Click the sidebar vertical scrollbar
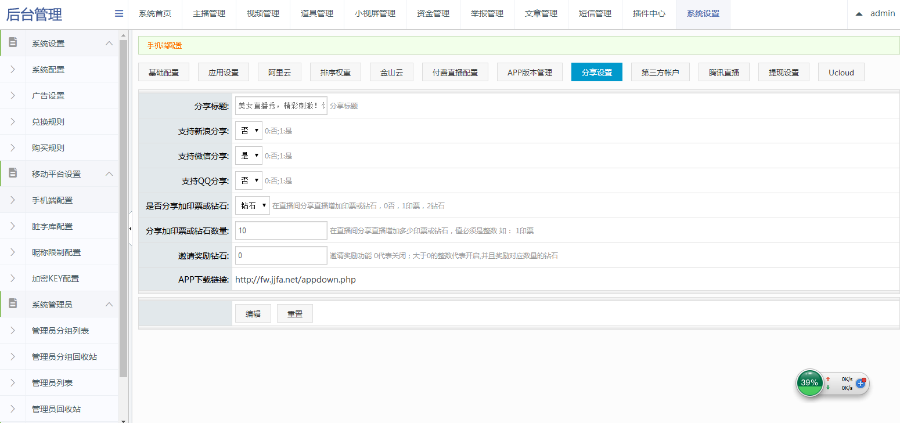900x423 pixels. click(x=123, y=207)
